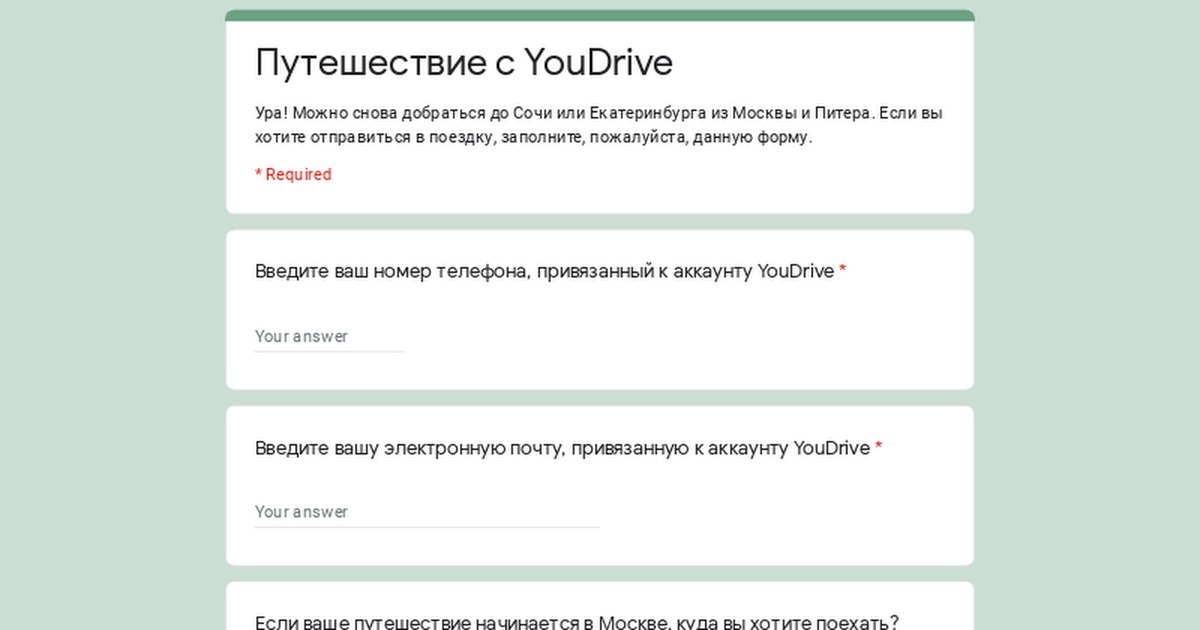
Task: Click the form description starting with 'Ура!'
Action: (599, 125)
